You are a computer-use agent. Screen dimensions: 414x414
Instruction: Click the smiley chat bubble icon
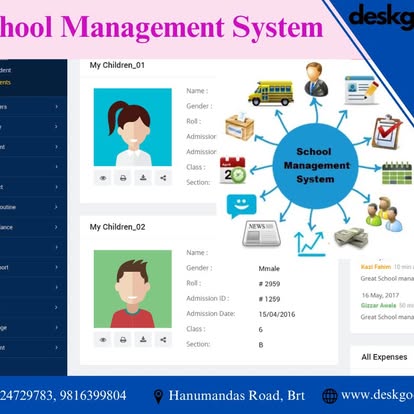pyautogui.click(x=241, y=205)
